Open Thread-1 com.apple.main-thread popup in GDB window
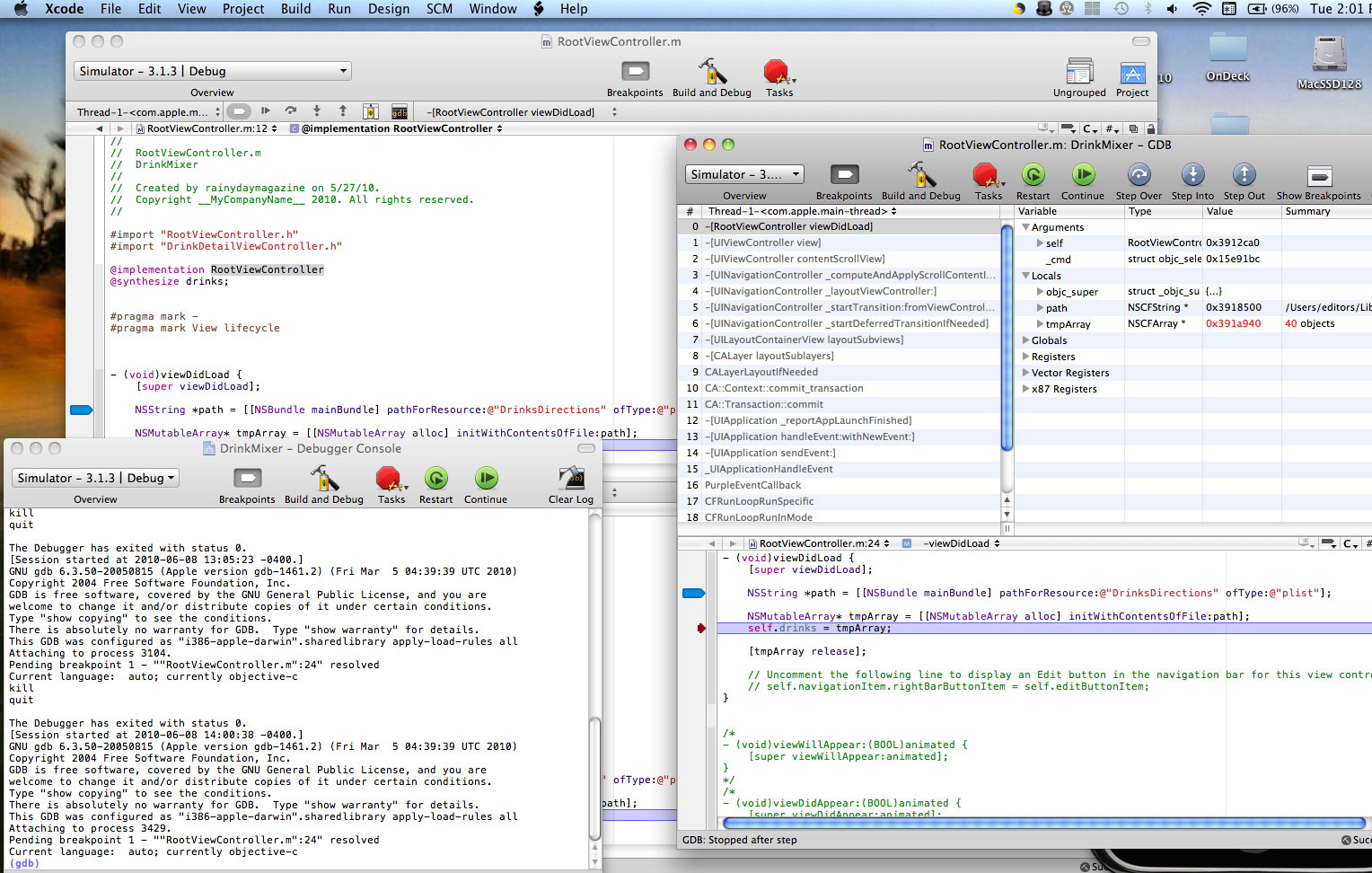This screenshot has width=1372, height=873. [x=802, y=211]
